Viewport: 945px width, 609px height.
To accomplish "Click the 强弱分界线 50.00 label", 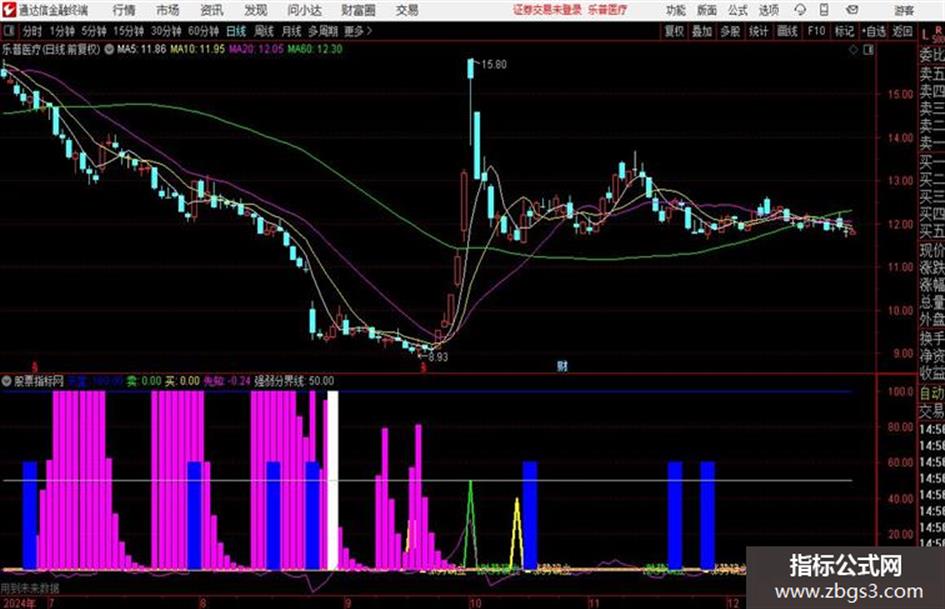I will coord(294,381).
